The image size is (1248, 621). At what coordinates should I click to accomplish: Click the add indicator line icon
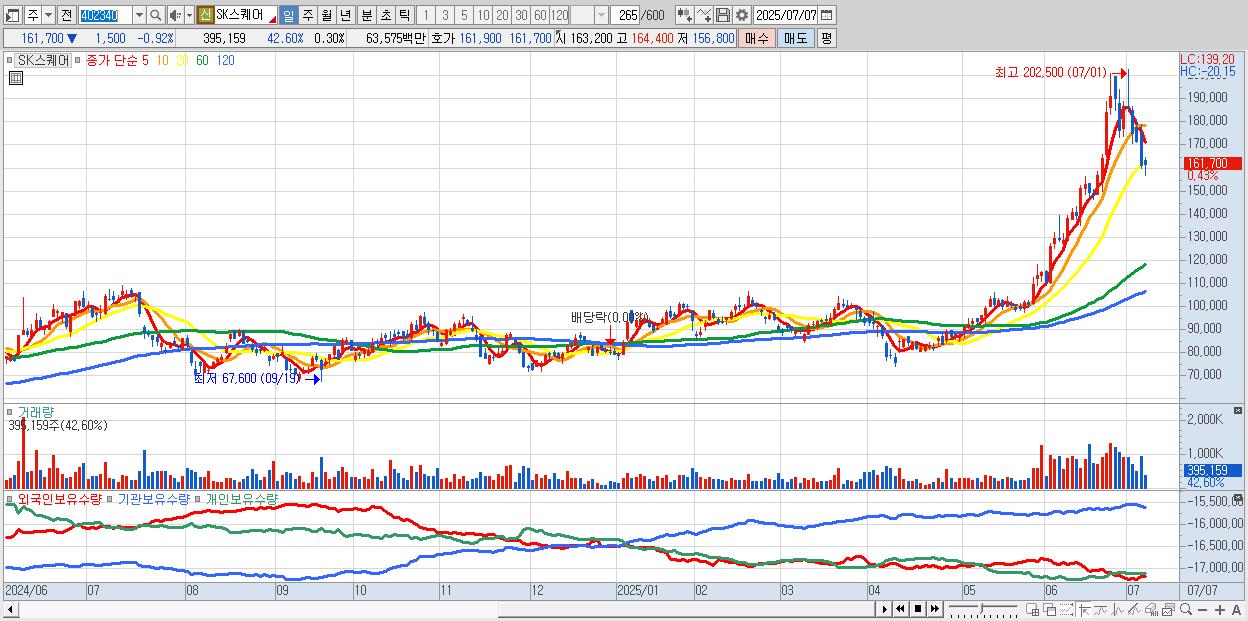pos(704,15)
